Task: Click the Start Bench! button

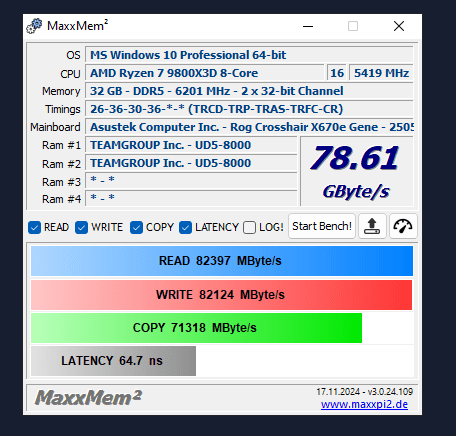Action: pos(322,226)
